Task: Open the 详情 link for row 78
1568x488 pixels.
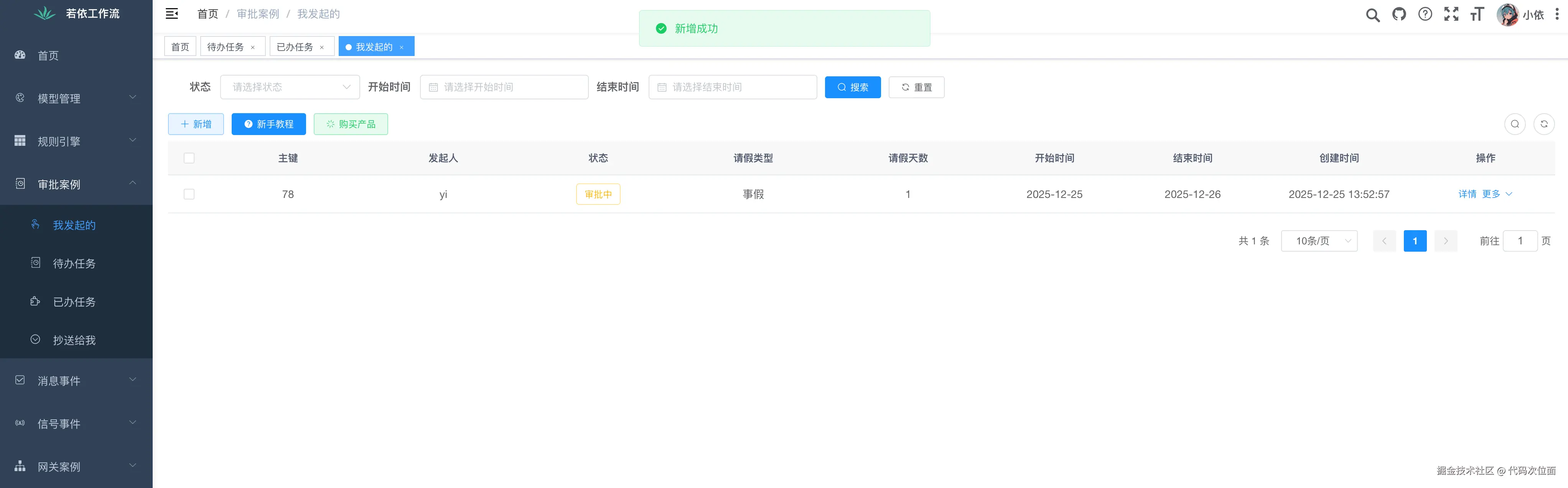Action: 1467,194
